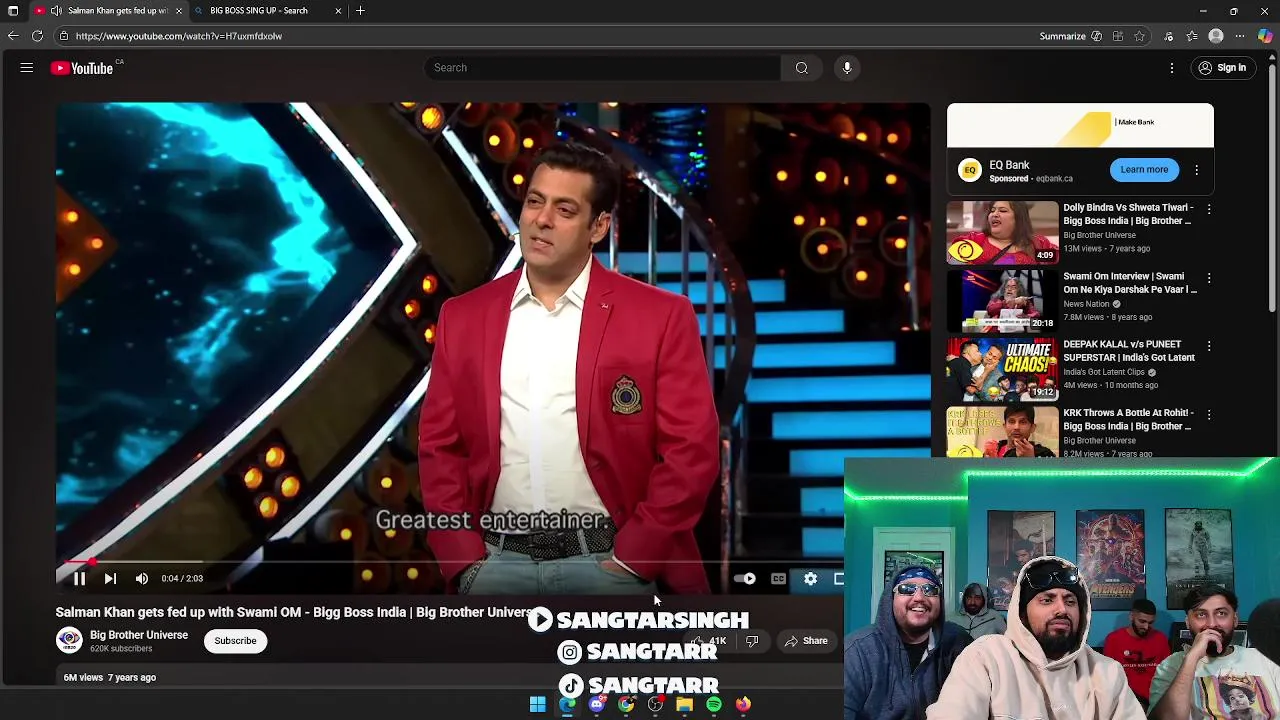Open Firefox from taskbar
Viewport: 1280px width, 720px height.
tap(743, 705)
